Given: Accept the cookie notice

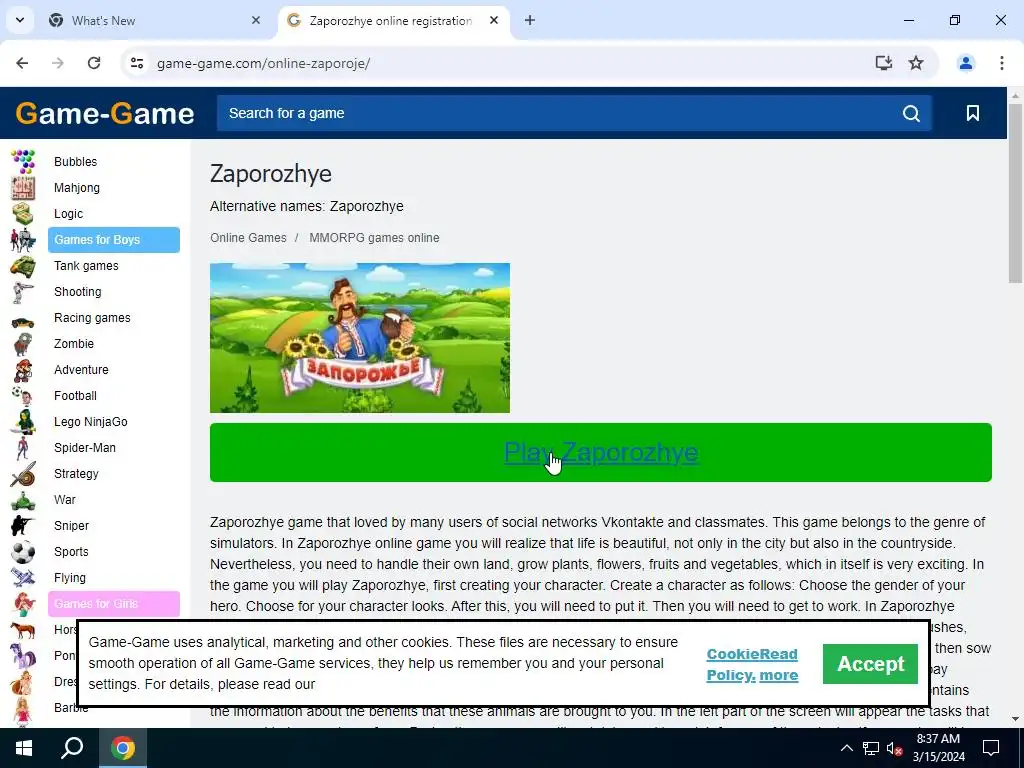Looking at the screenshot, I should 870,664.
